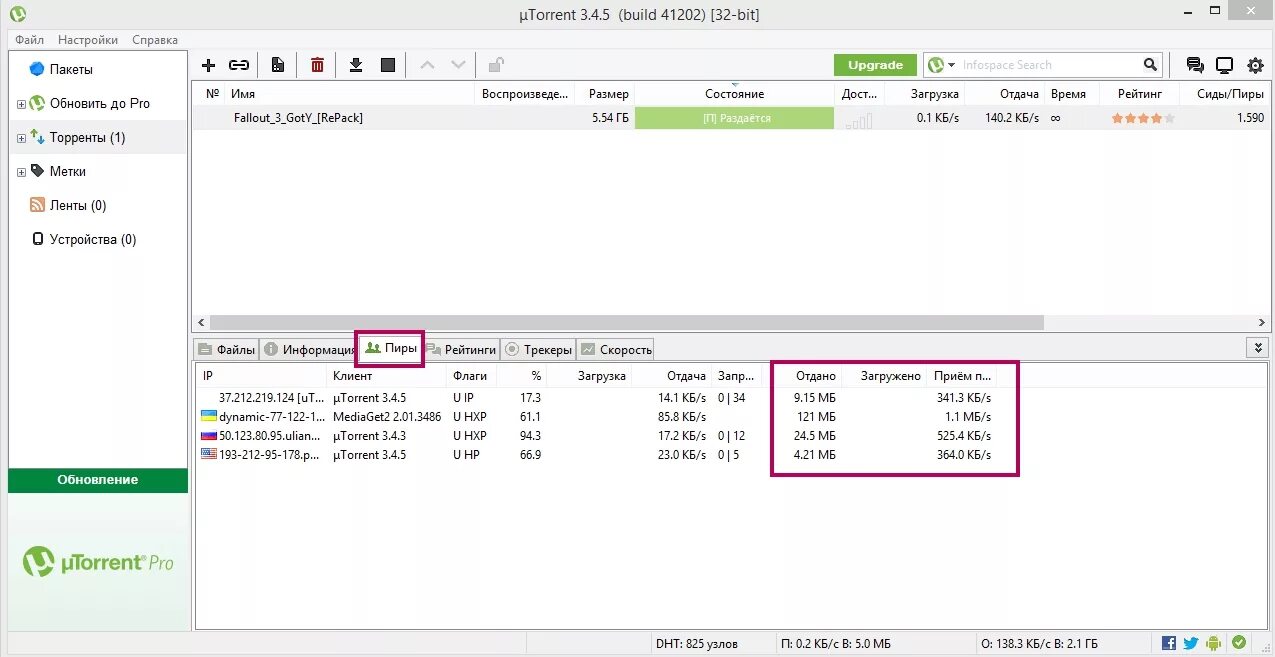Image resolution: width=1275 pixels, height=657 pixels.
Task: Open Preferences via the gear icon
Action: click(x=1255, y=66)
